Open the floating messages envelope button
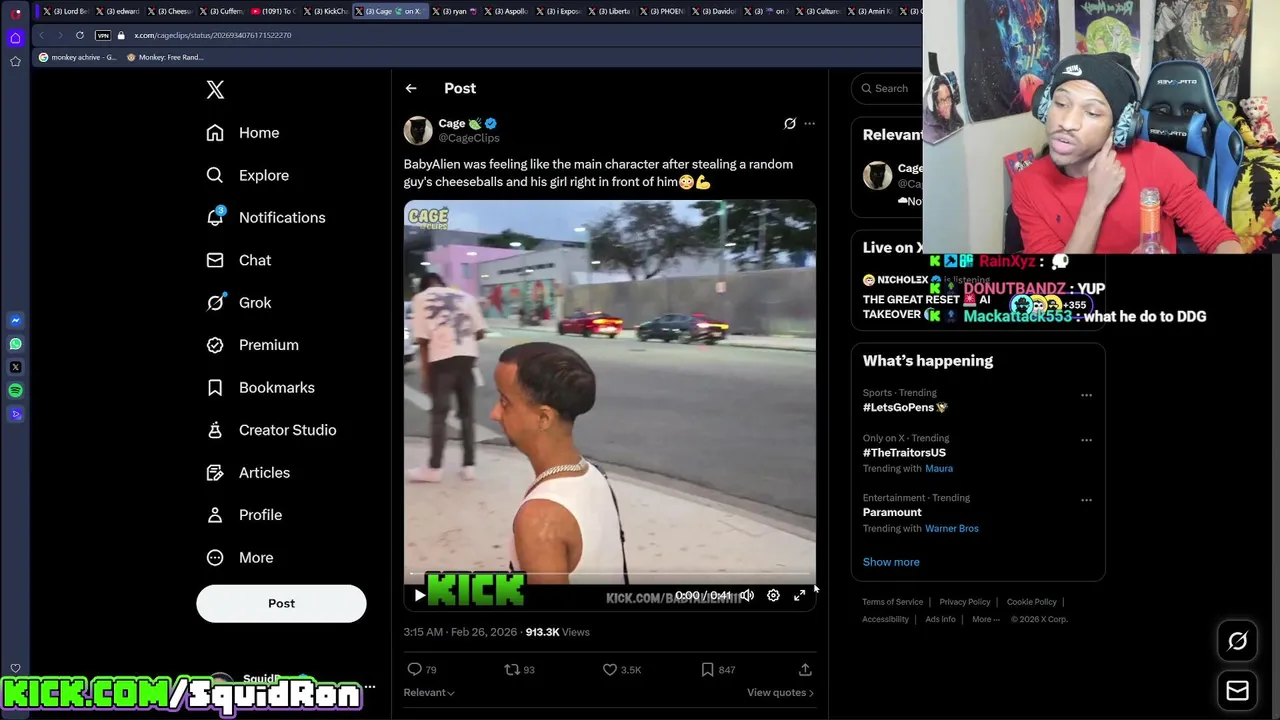The image size is (1280, 720). pyautogui.click(x=1237, y=690)
